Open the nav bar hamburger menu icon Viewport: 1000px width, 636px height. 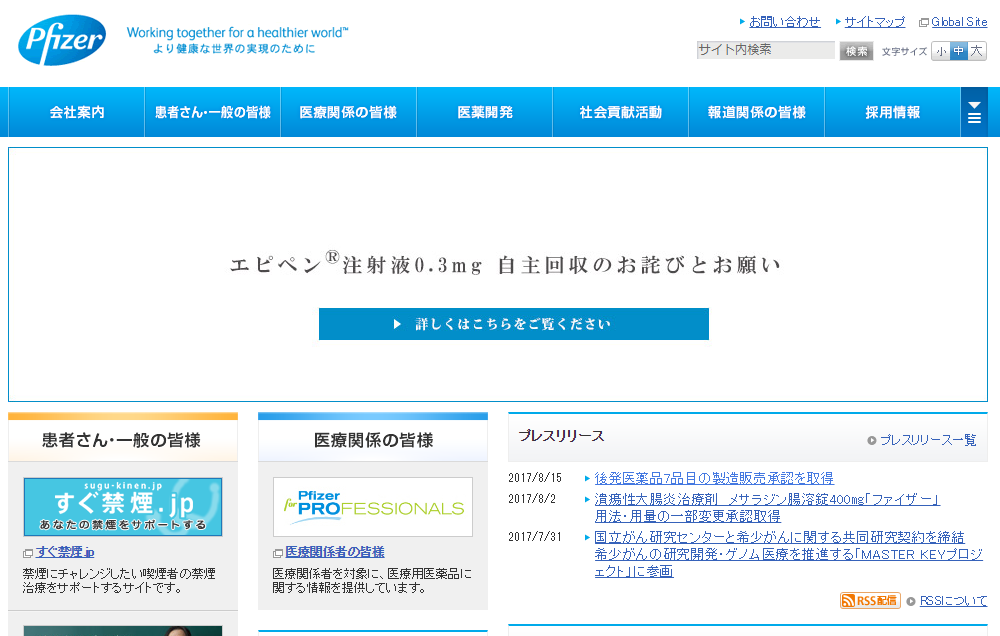(x=974, y=112)
